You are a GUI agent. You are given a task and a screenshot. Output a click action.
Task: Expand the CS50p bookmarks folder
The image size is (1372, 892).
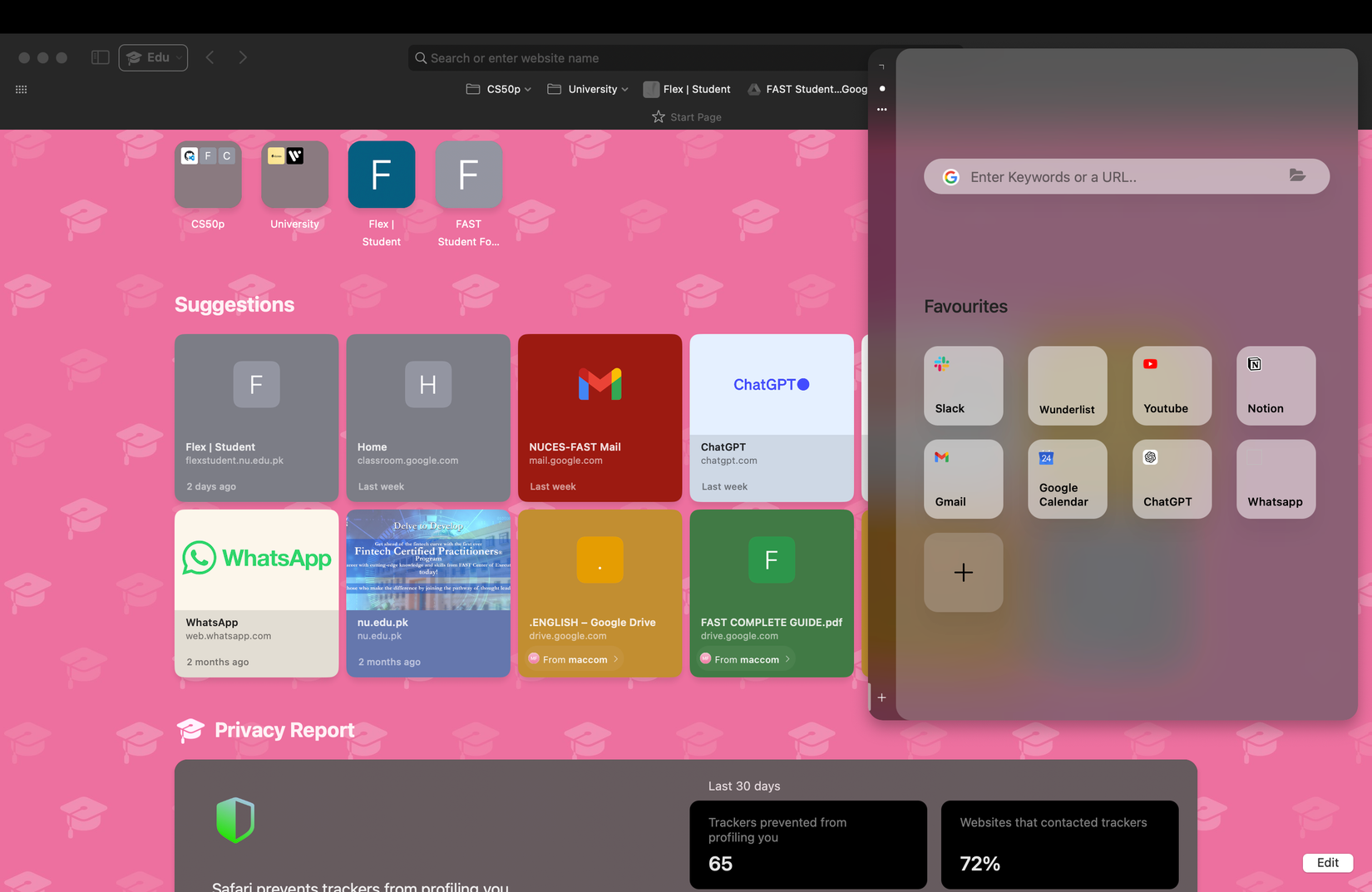click(498, 89)
